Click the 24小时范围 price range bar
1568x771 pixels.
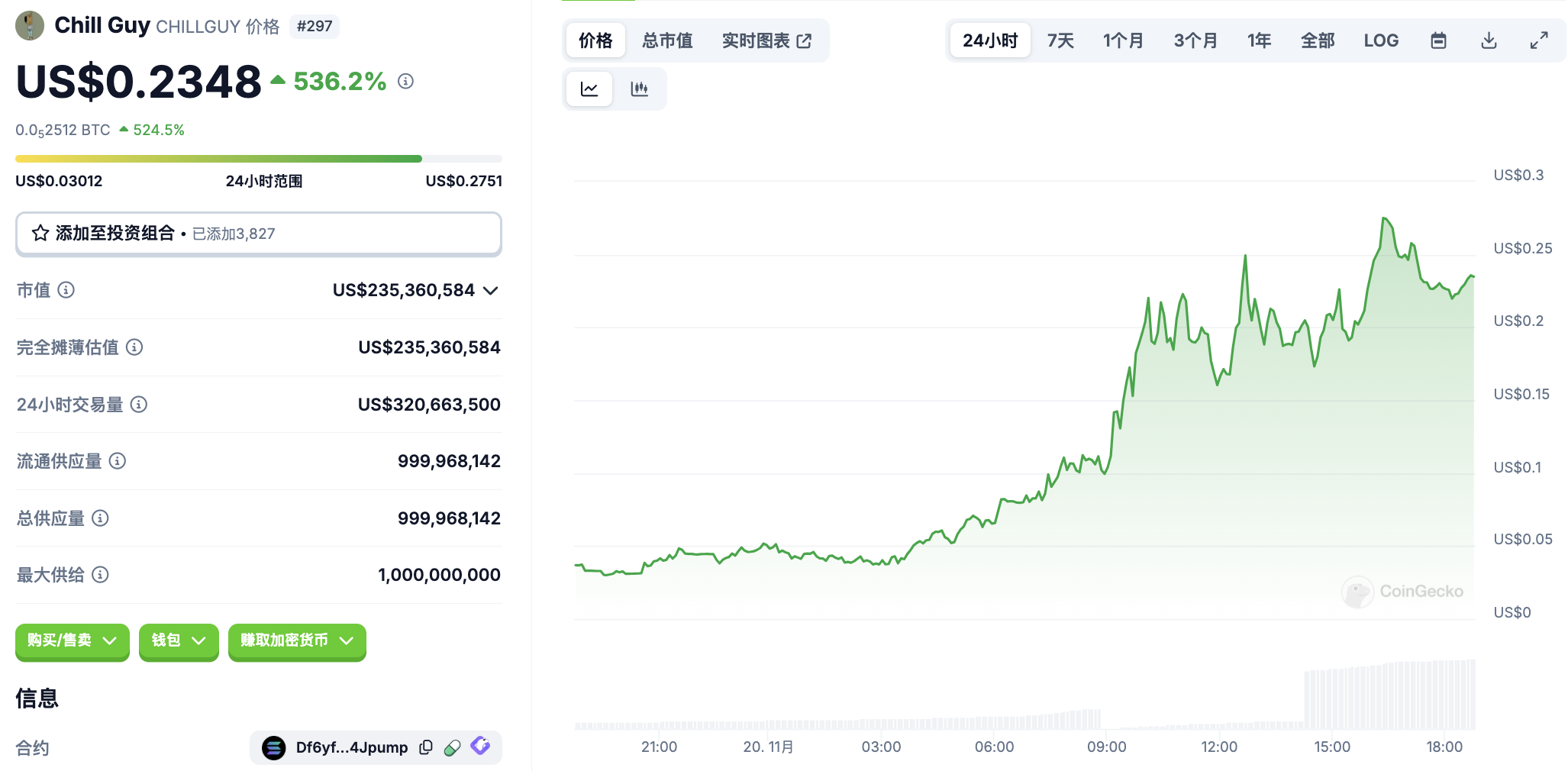(258, 159)
